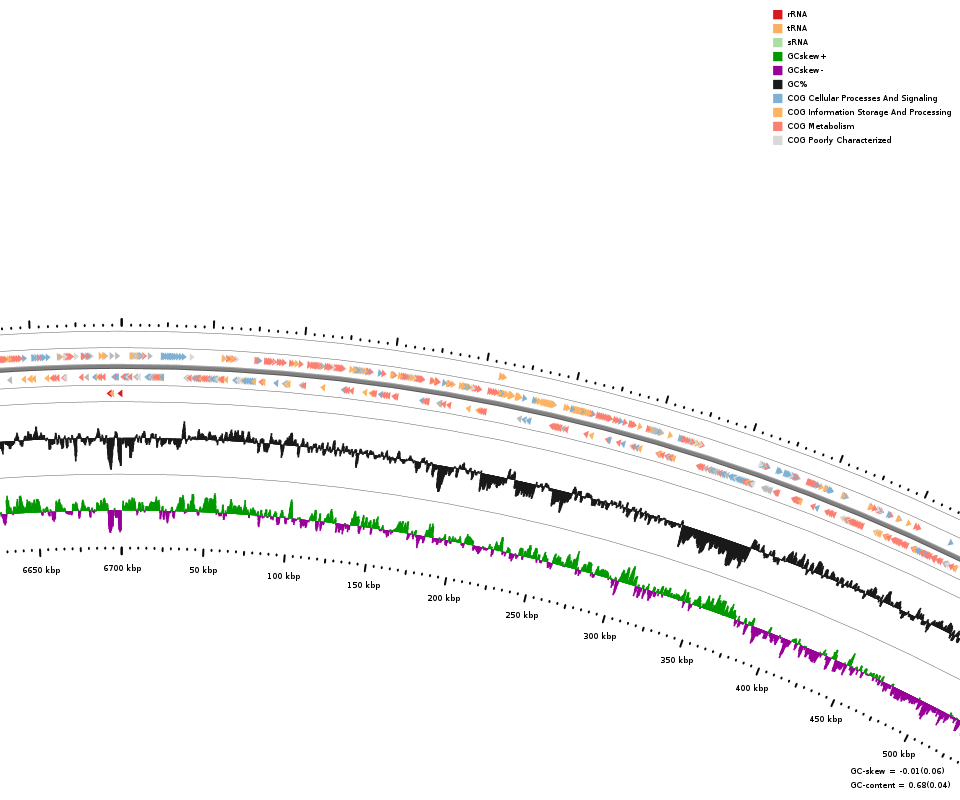Click the 6700 kbp scale label
Viewport: 960px width, 800px height.
[122, 568]
